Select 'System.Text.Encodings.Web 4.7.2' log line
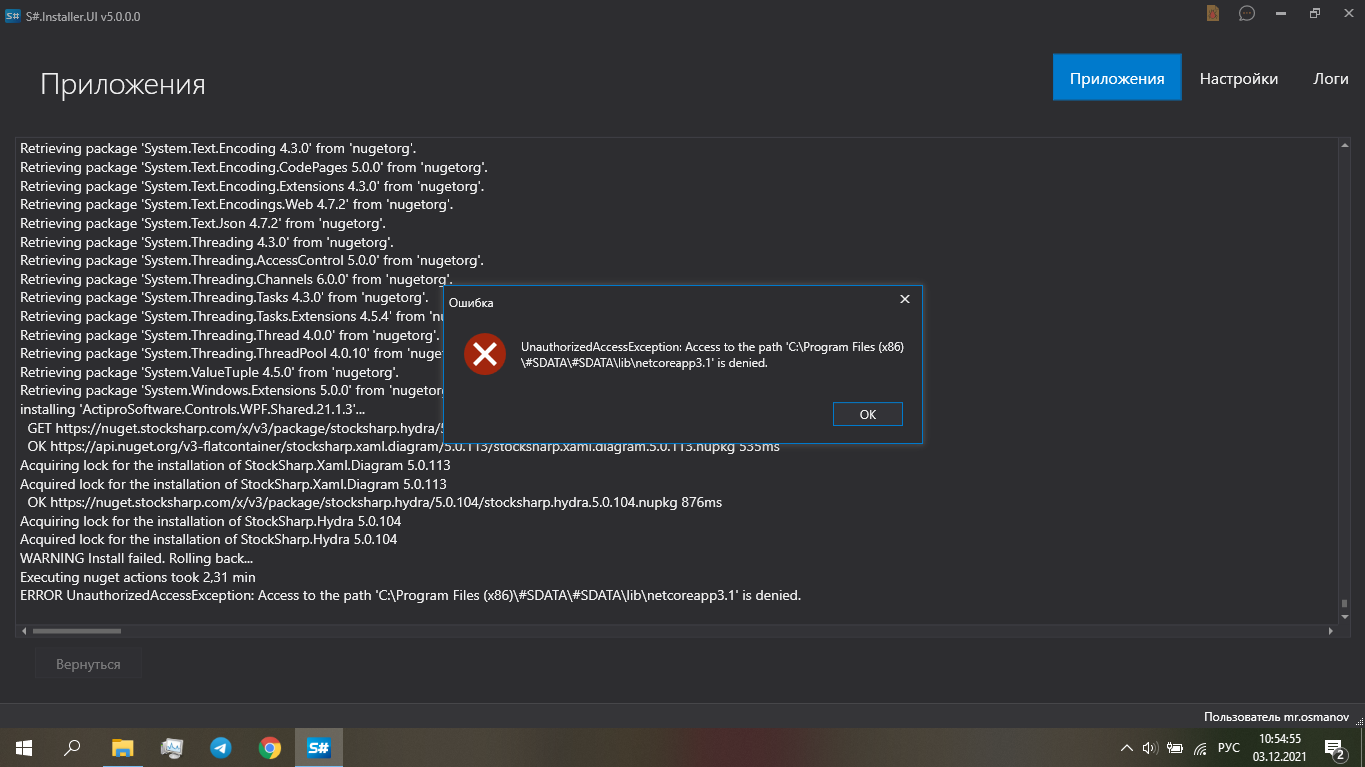This screenshot has width=1365, height=767. coord(237,204)
